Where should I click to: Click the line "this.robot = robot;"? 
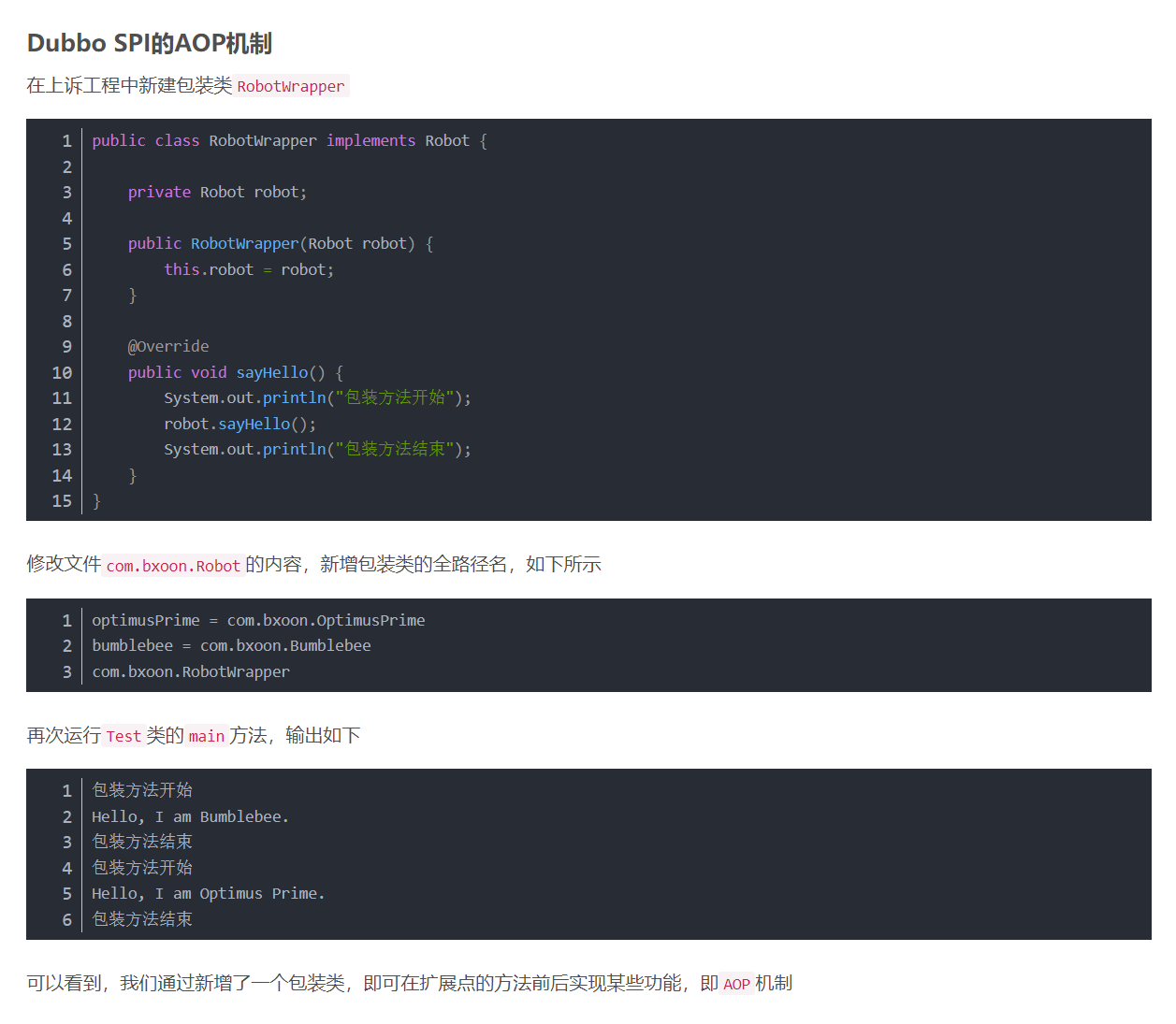249,269
